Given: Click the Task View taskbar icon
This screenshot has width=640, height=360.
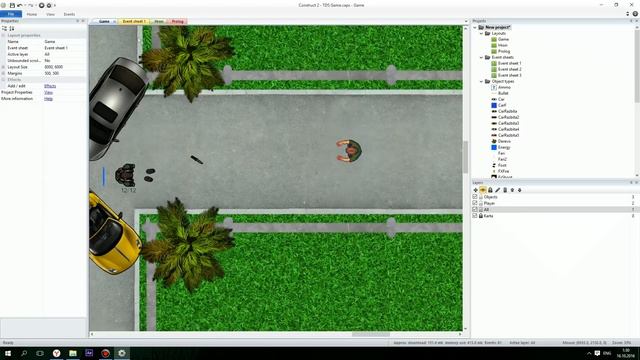Looking at the screenshot, I should (40, 353).
